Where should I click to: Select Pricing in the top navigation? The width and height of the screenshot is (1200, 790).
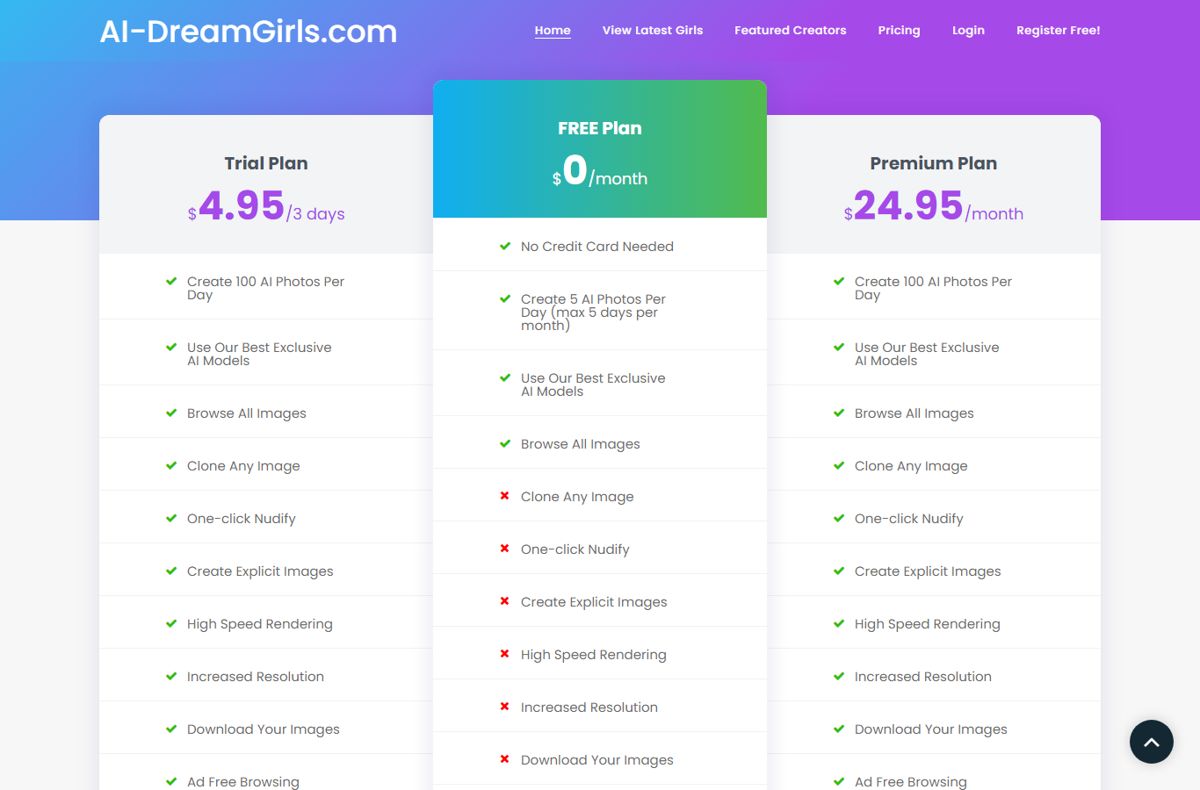899,30
